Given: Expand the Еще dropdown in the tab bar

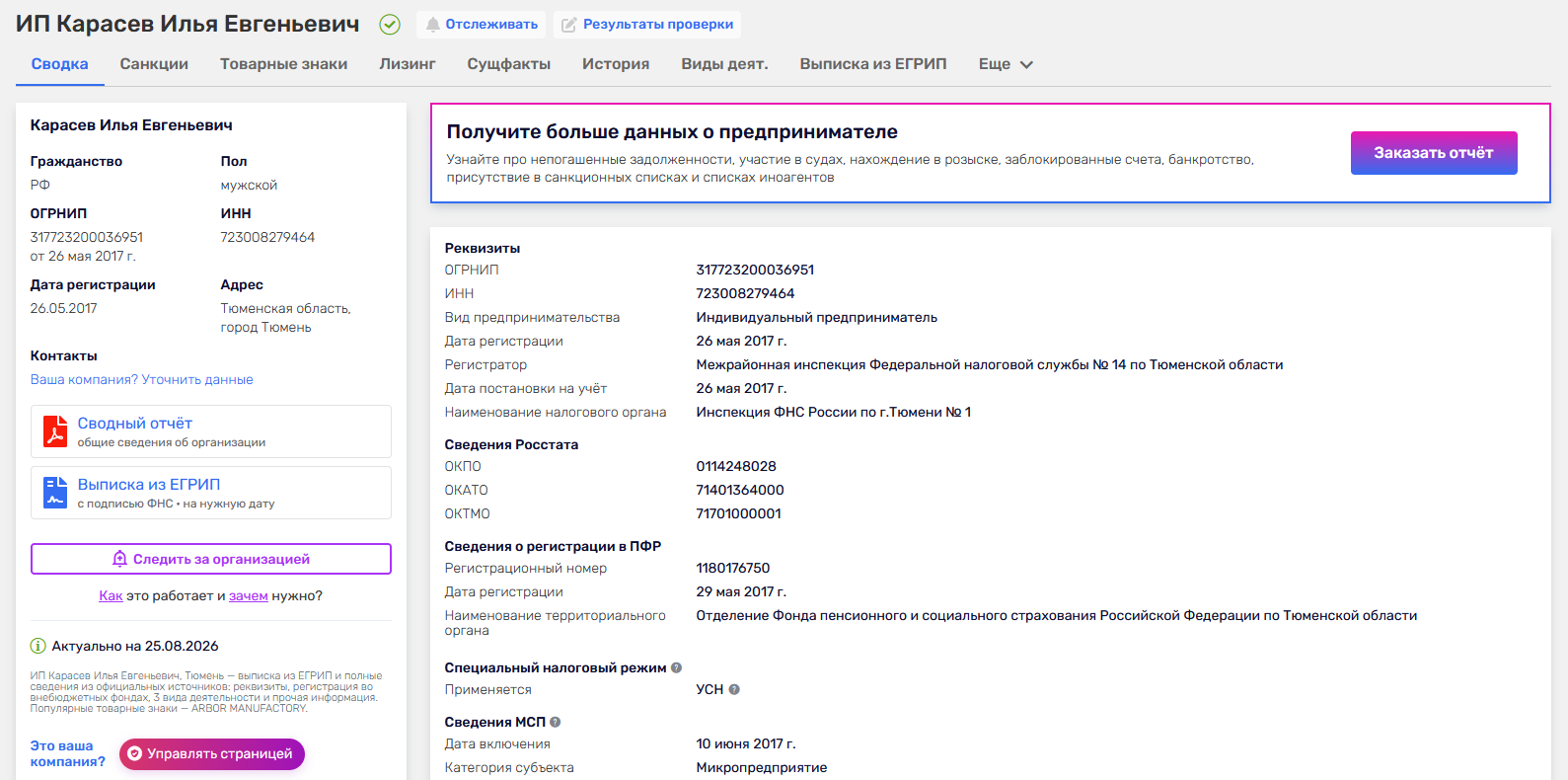Looking at the screenshot, I should [x=1006, y=64].
